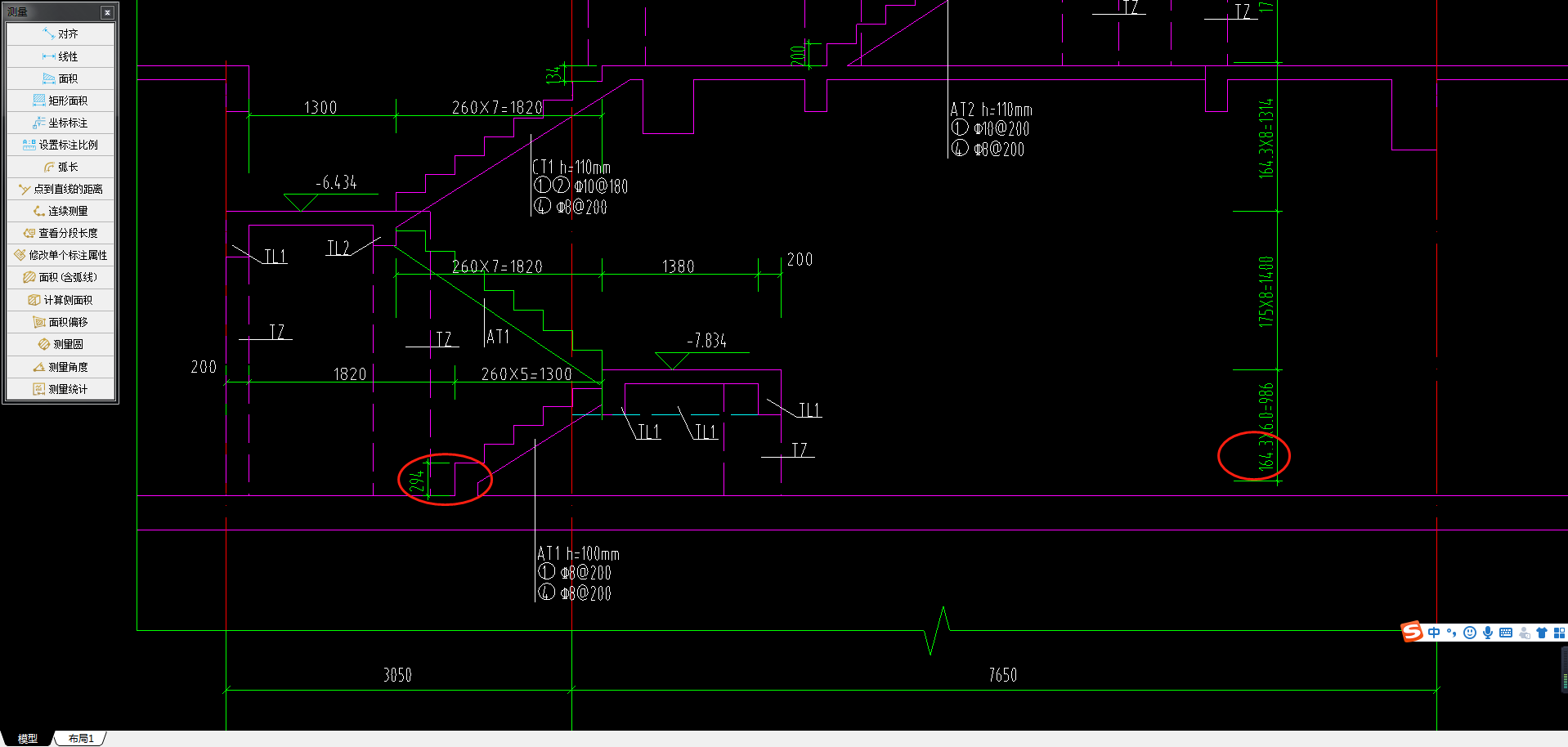Image resolution: width=1568 pixels, height=747 pixels.
Task: Select the 260X5=1300 dimension text
Action: click(x=526, y=374)
